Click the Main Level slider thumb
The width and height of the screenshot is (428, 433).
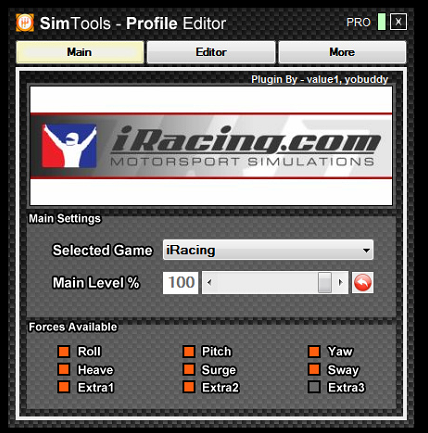tap(325, 283)
